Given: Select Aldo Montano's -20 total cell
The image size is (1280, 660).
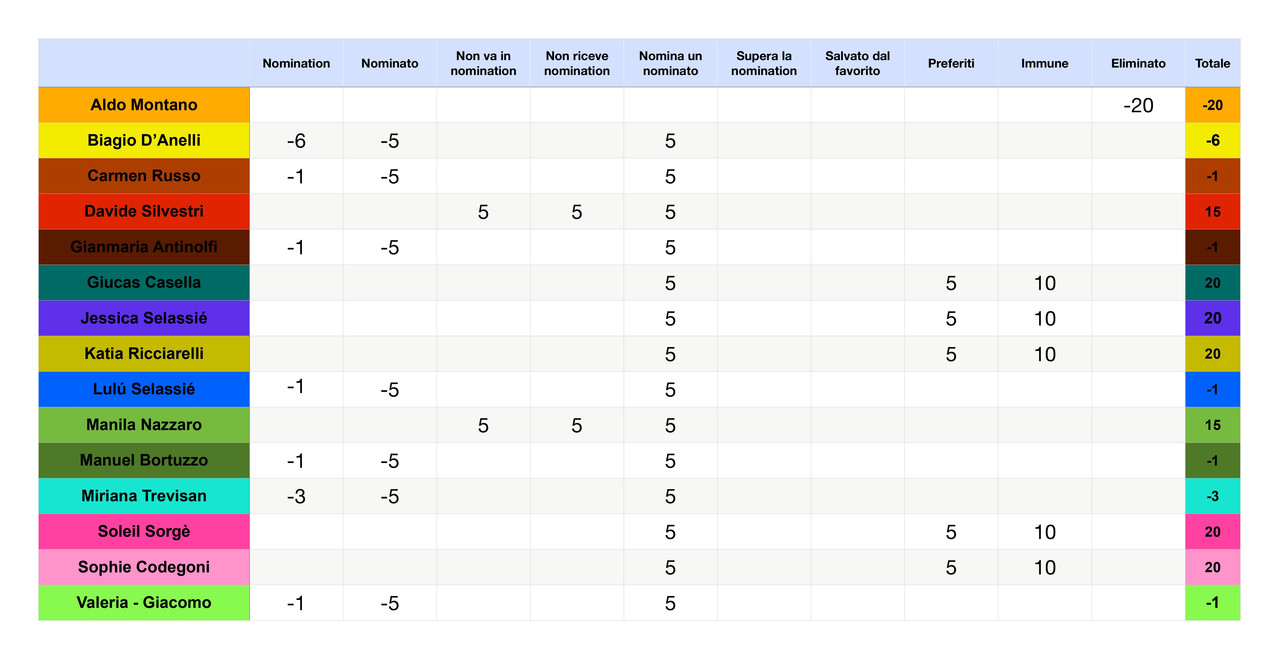Looking at the screenshot, I should (1213, 105).
